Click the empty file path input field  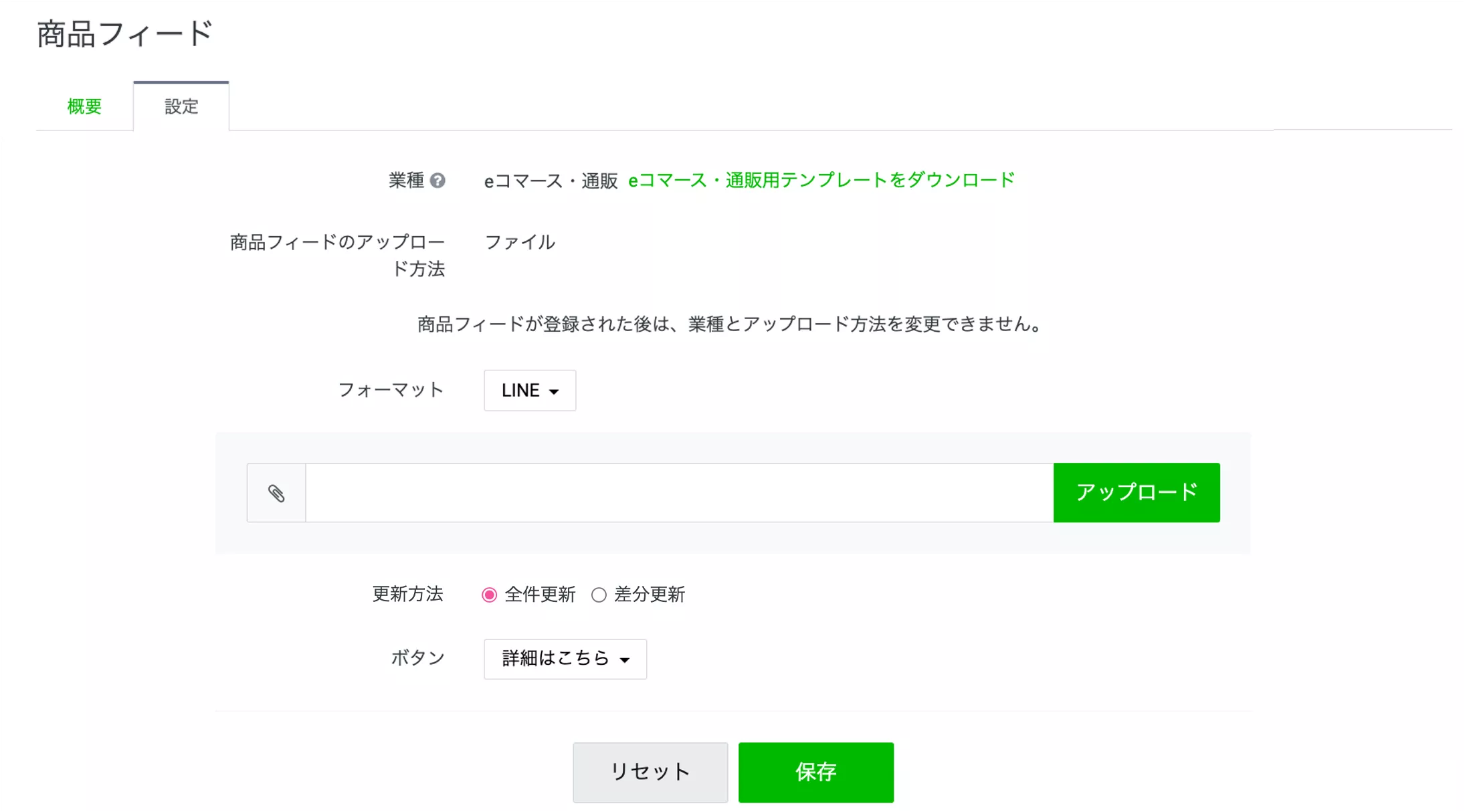pyautogui.click(x=679, y=493)
